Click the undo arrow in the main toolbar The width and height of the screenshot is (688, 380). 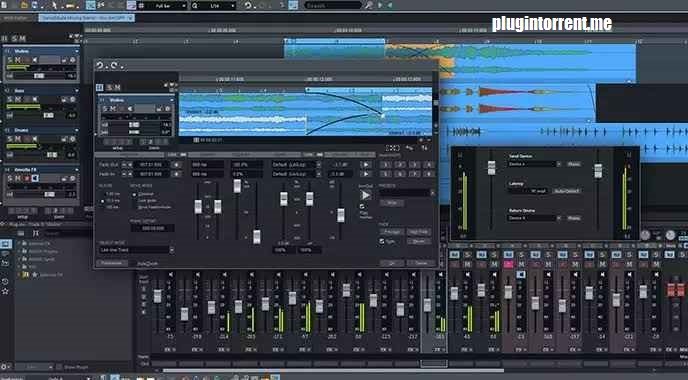[248, 5]
